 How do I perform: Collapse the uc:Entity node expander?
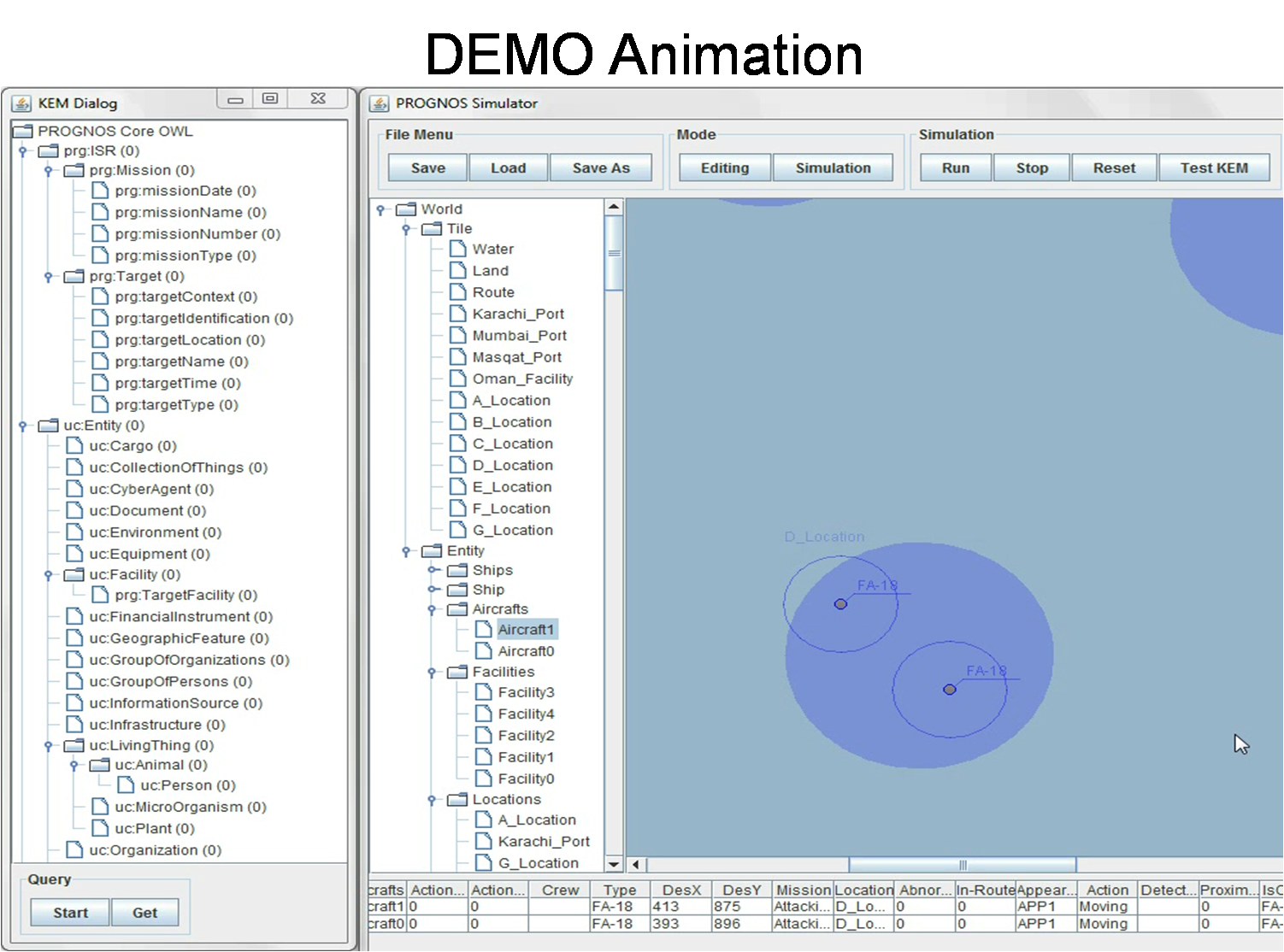pyautogui.click(x=23, y=426)
